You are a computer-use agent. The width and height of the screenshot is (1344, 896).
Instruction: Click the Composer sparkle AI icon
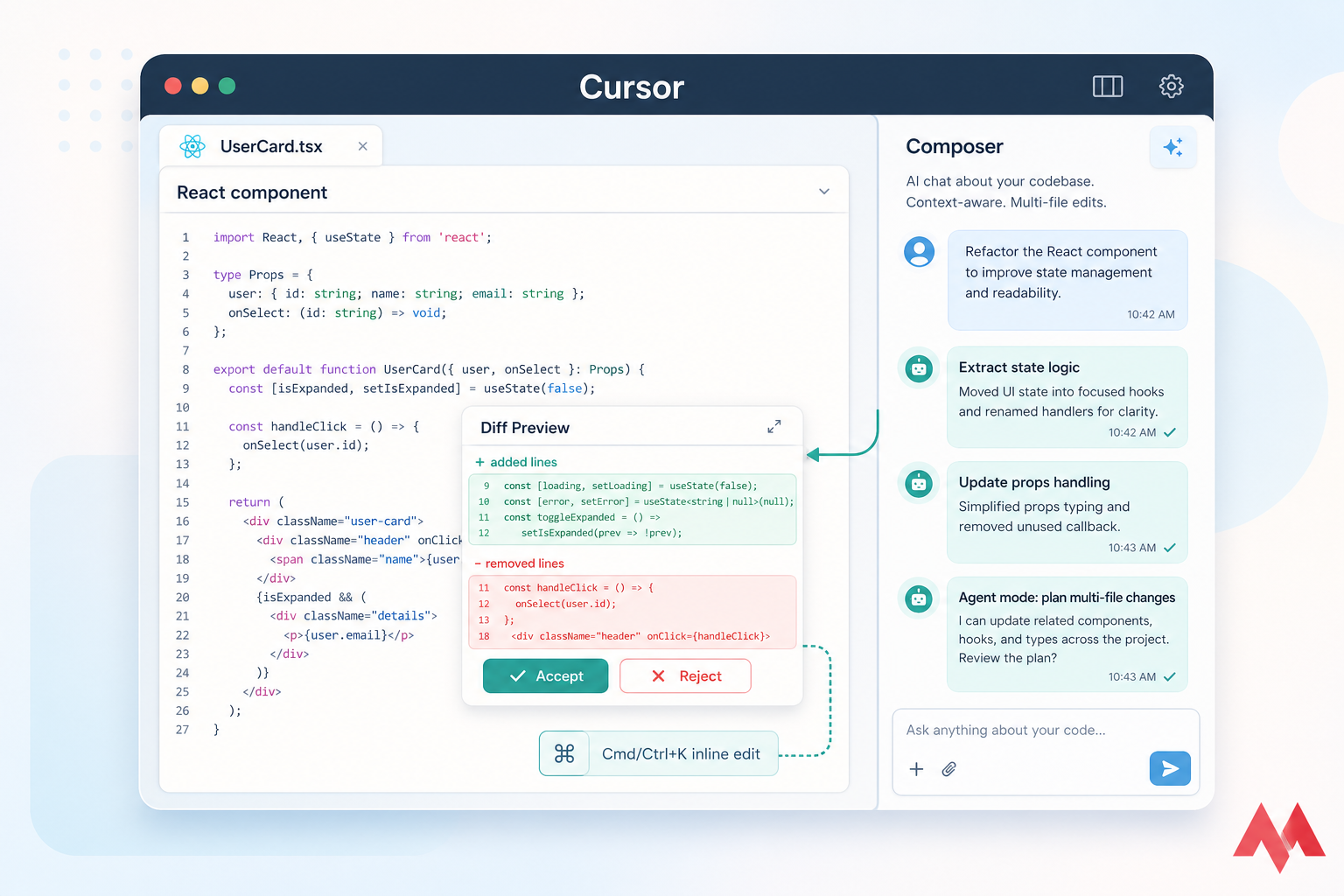pos(1172,147)
